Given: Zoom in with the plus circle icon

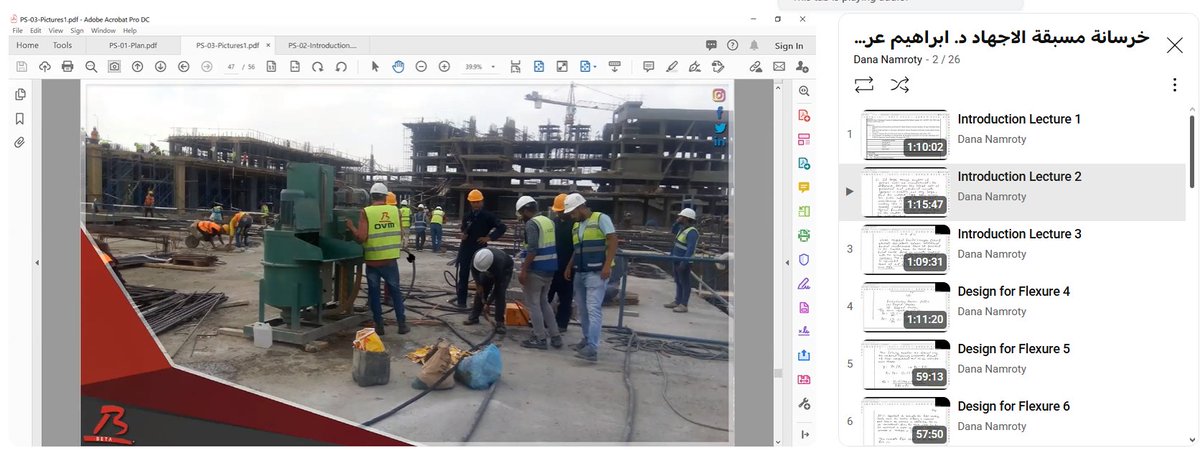Looking at the screenshot, I should [x=444, y=66].
